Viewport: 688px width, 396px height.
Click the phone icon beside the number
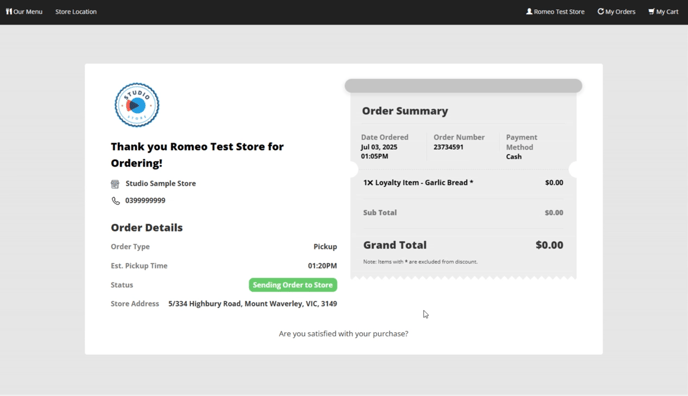pyautogui.click(x=115, y=201)
